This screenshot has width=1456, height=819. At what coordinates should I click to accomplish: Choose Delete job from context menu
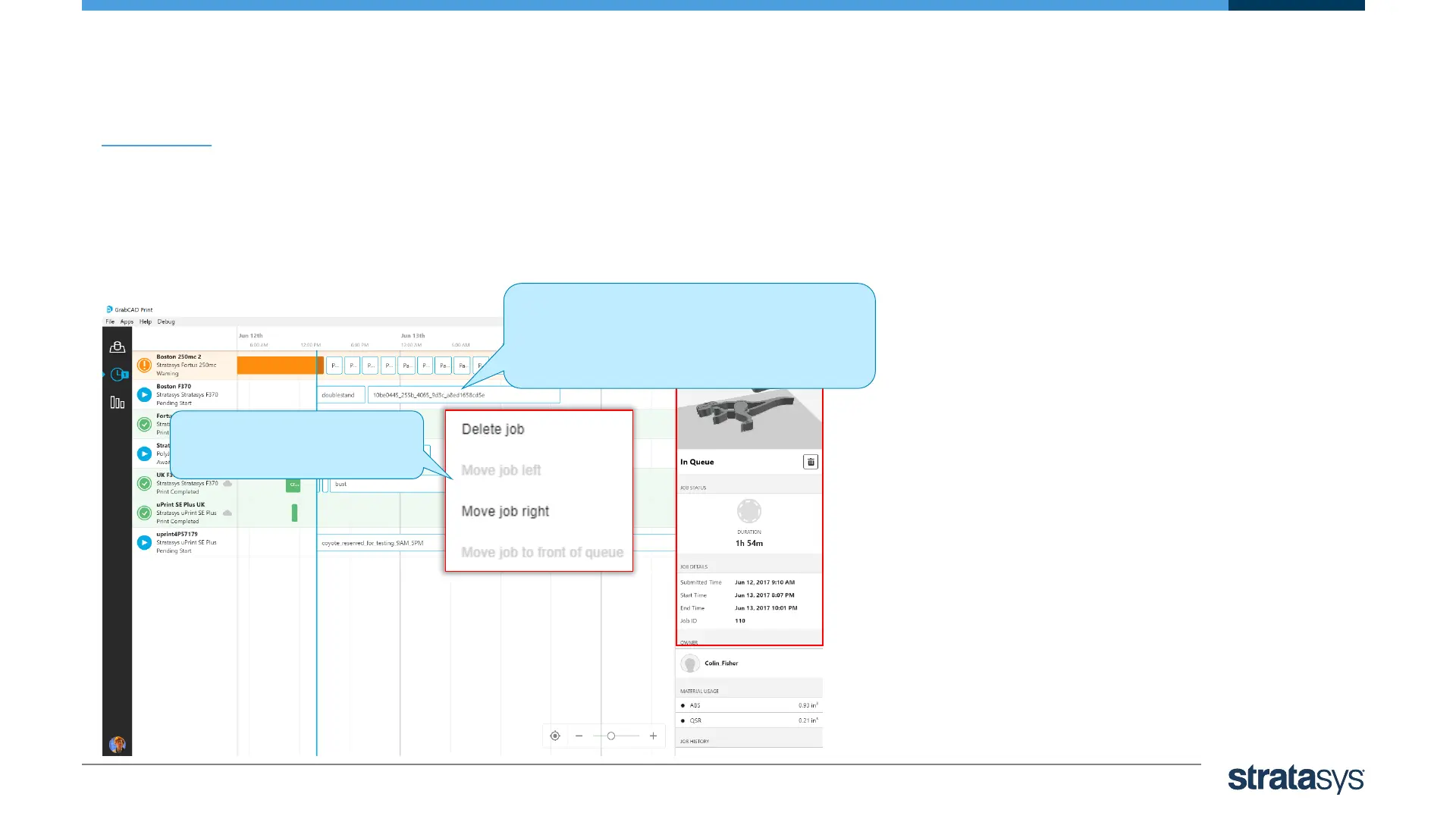(x=493, y=429)
